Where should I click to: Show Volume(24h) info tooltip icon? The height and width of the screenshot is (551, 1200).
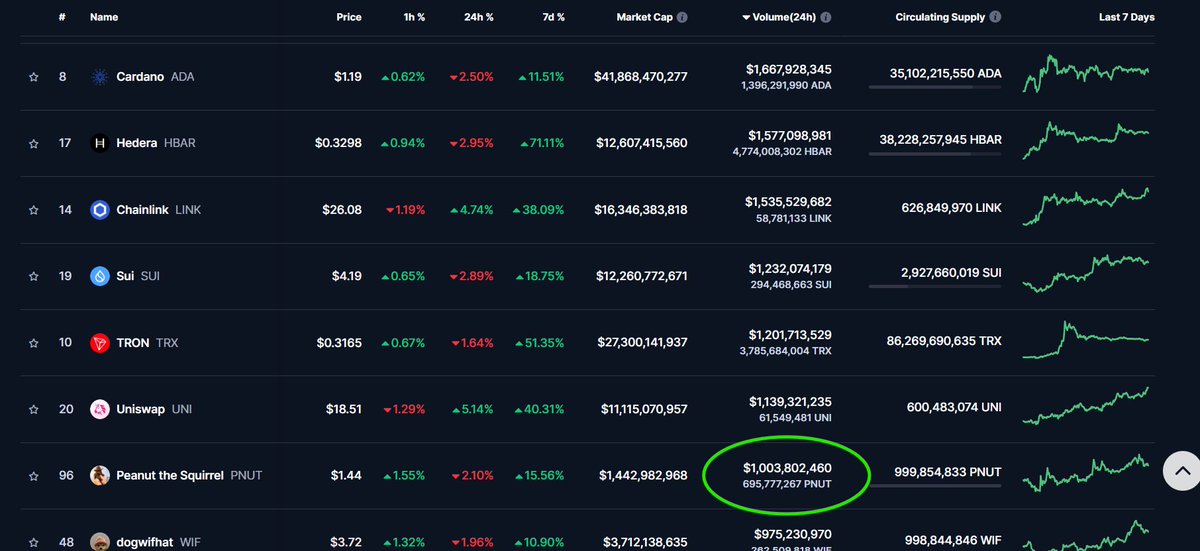pyautogui.click(x=826, y=18)
